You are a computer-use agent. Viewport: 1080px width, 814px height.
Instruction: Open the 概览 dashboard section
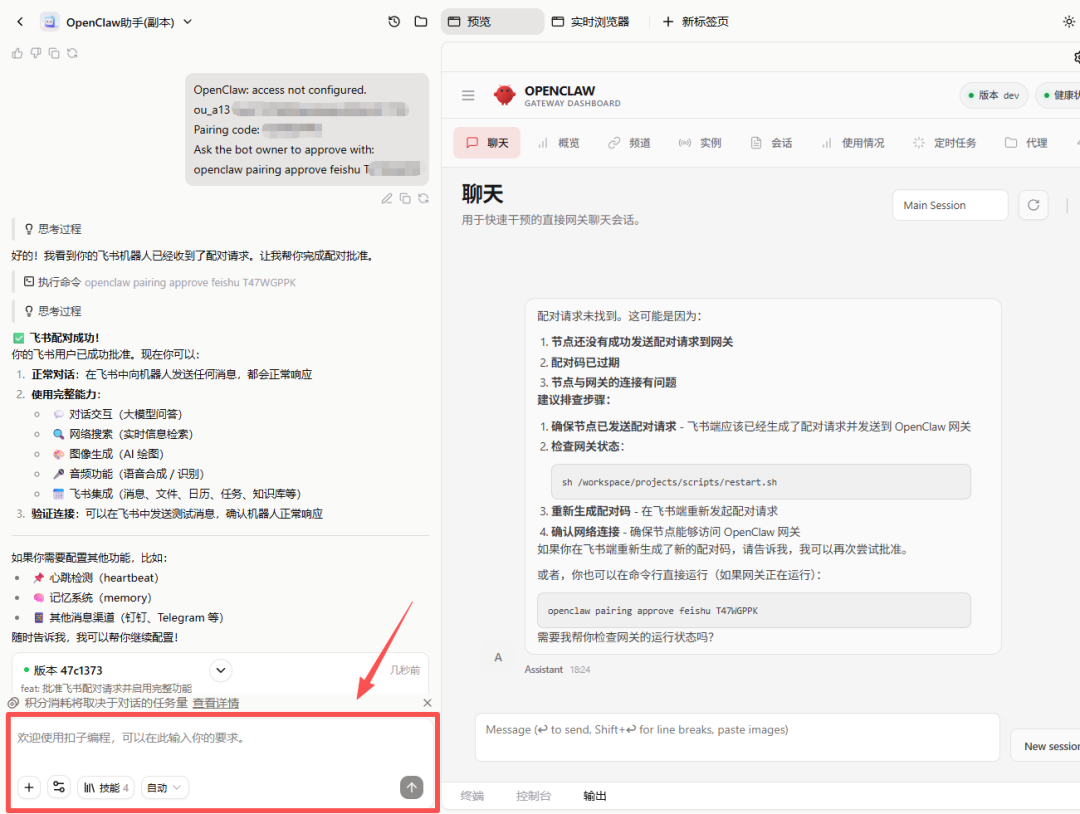point(566,142)
